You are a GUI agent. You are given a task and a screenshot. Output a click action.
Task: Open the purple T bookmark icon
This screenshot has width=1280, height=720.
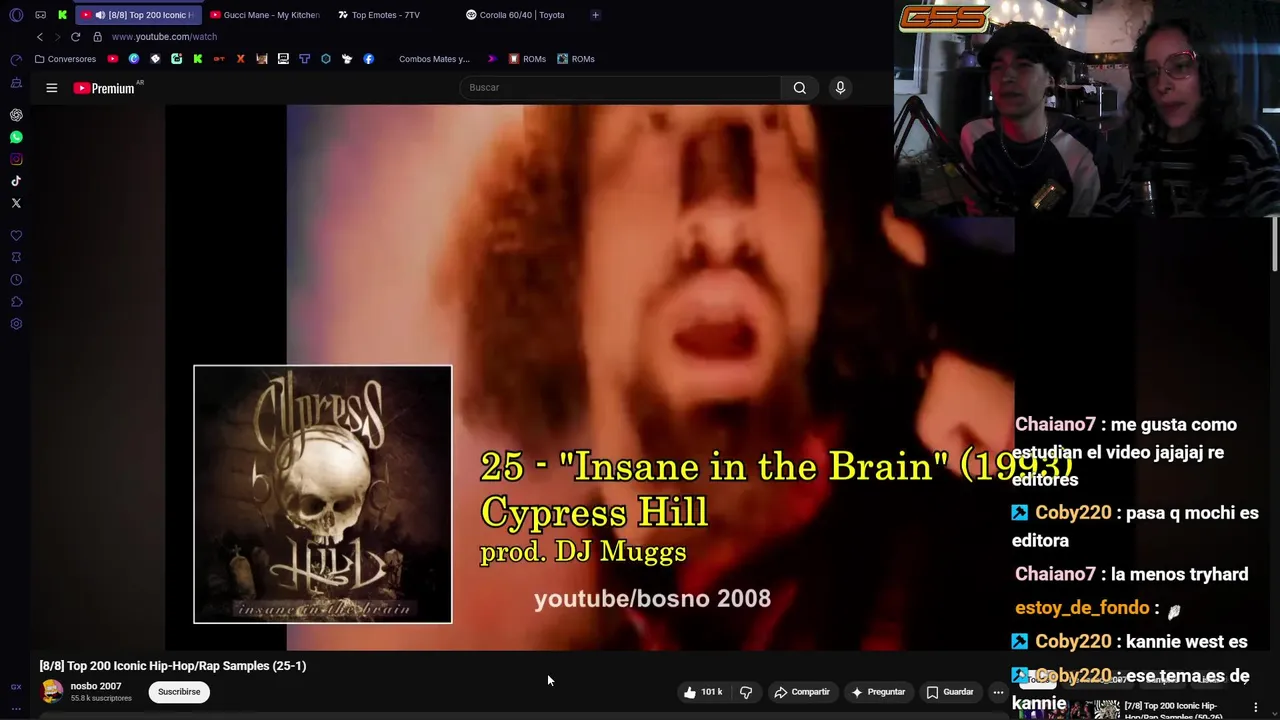point(304,59)
